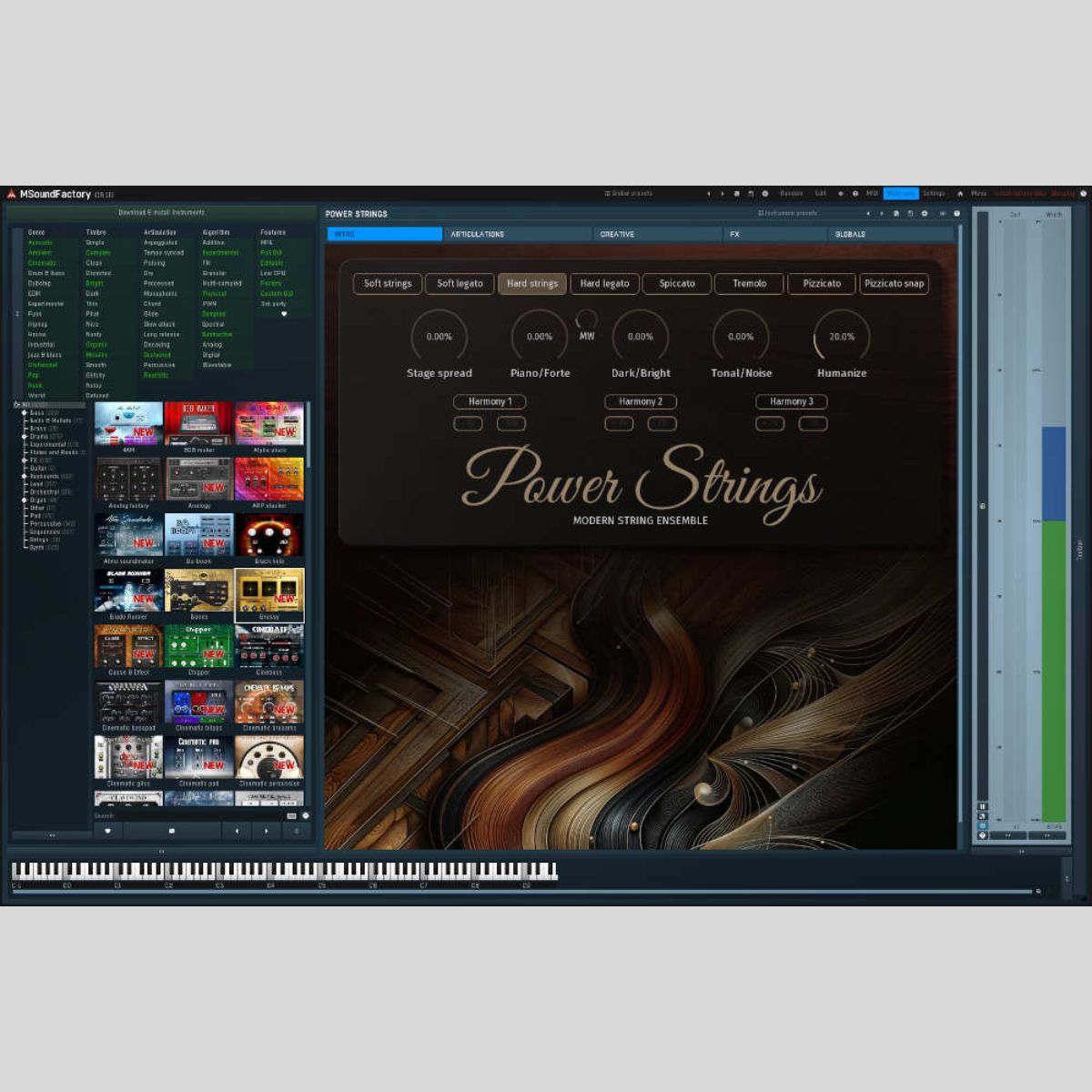Open global toolbar settings gear icon
The image size is (1092, 1092).
764,194
